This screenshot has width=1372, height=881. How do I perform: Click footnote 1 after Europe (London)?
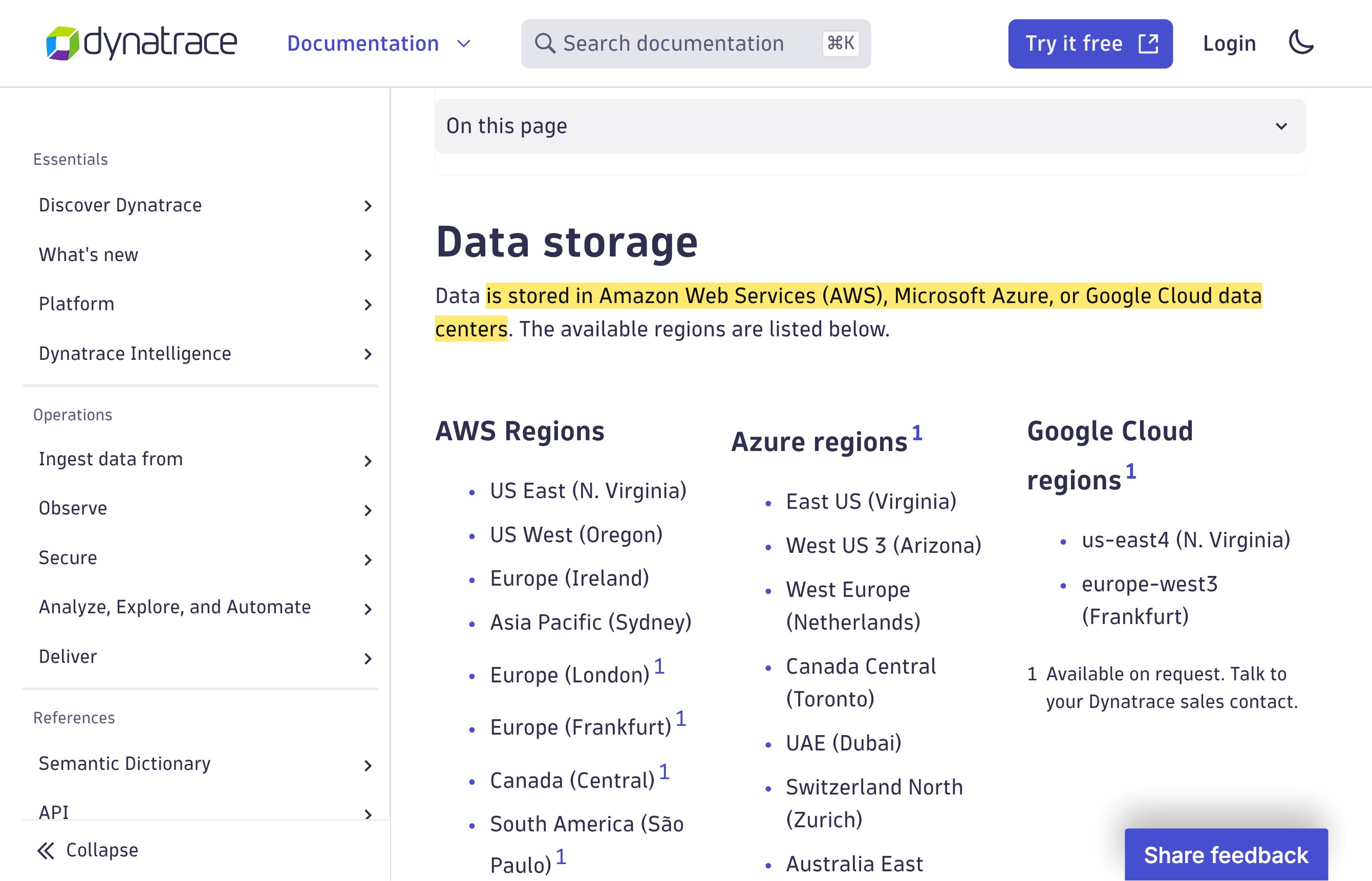[x=659, y=667]
